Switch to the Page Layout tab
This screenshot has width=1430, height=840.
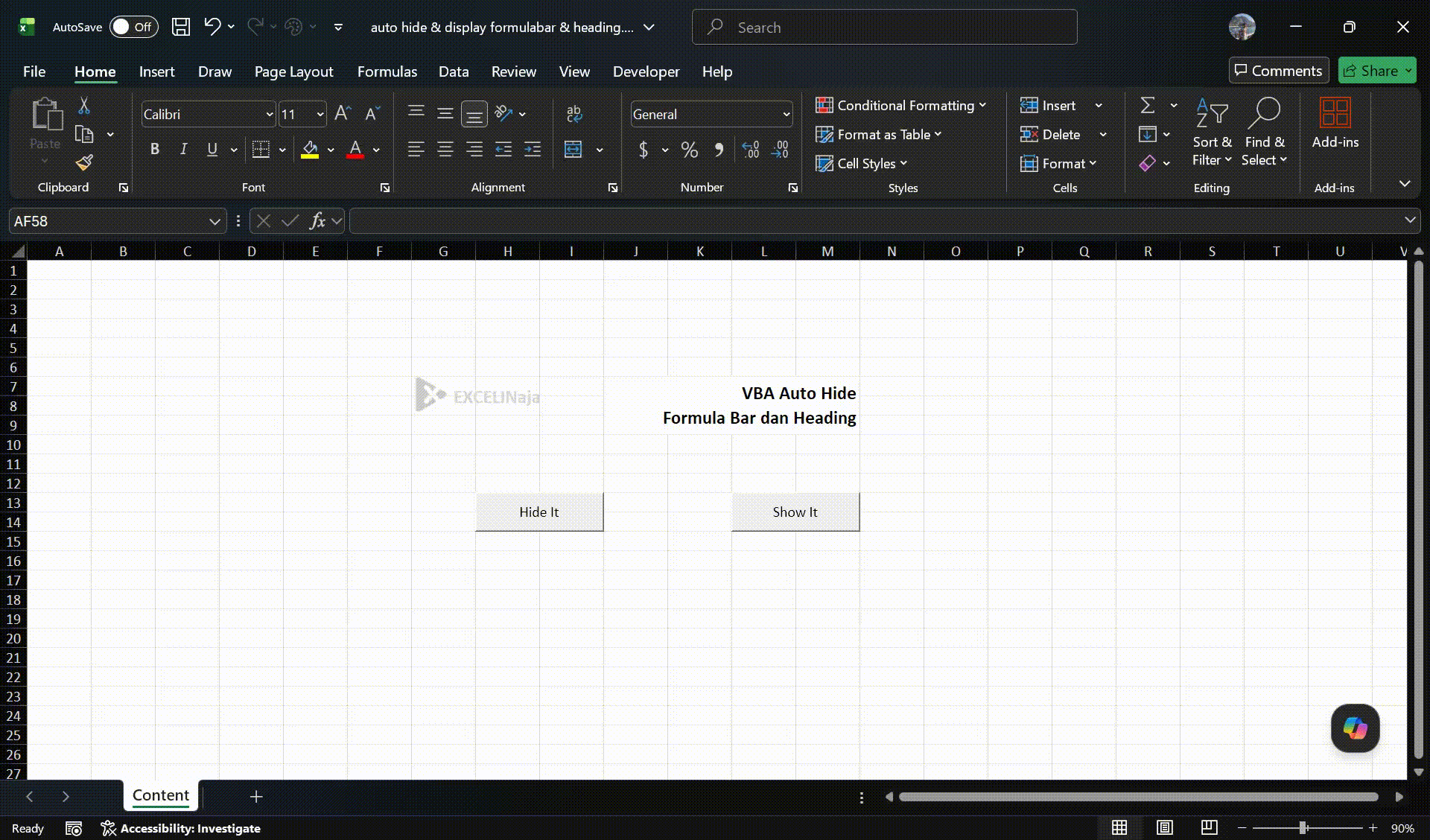tap(293, 71)
